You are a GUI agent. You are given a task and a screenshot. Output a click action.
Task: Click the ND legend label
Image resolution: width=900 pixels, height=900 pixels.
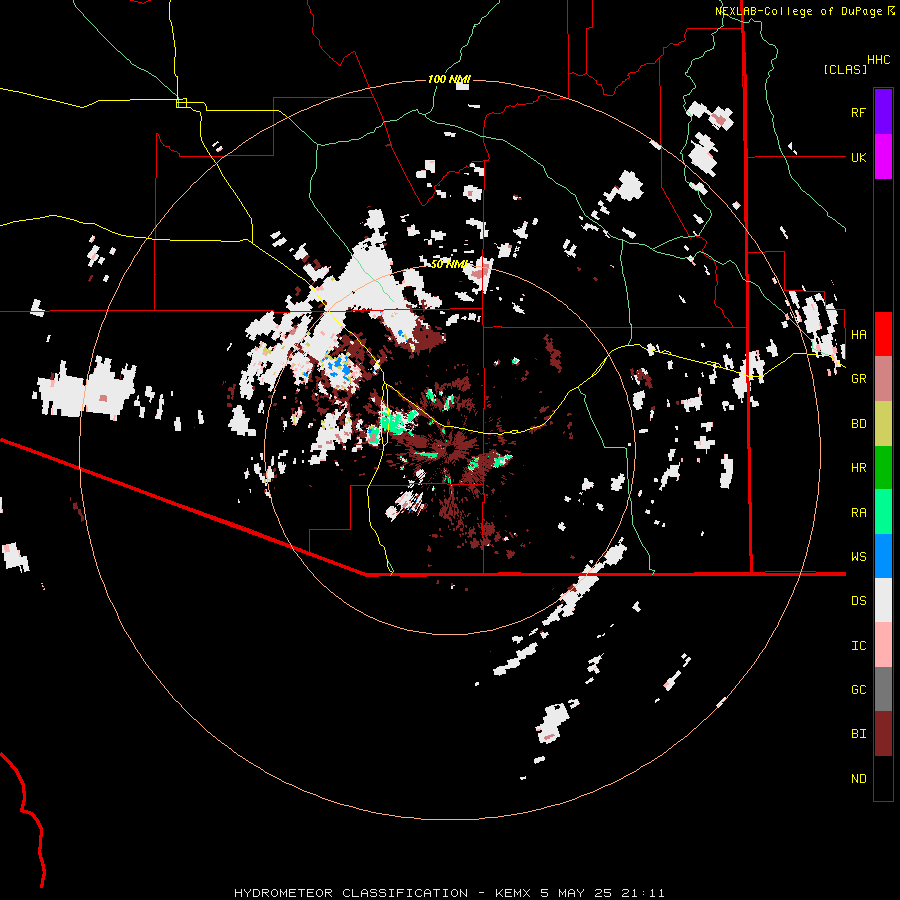pos(858,778)
